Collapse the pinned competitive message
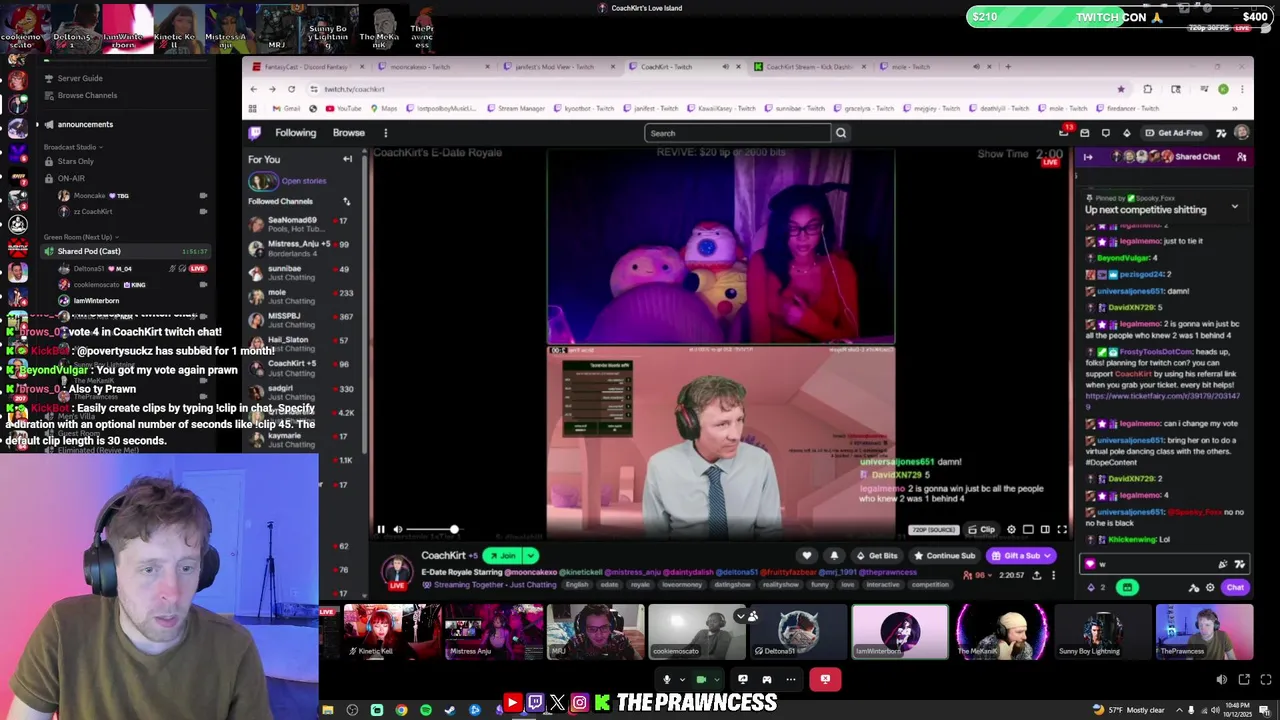1280x720 pixels. point(1234,207)
